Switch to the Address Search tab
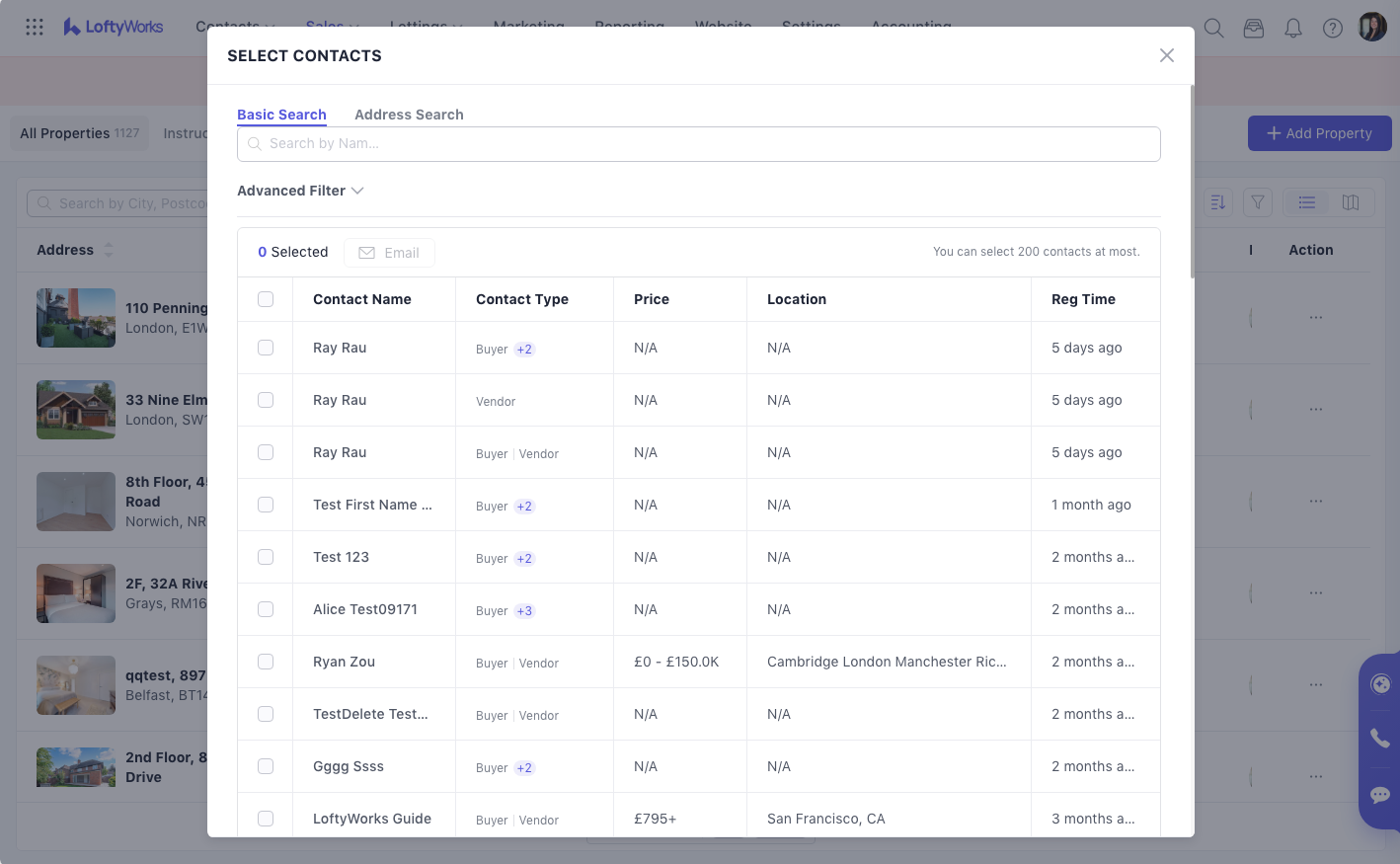Image resolution: width=1400 pixels, height=864 pixels. pos(409,115)
